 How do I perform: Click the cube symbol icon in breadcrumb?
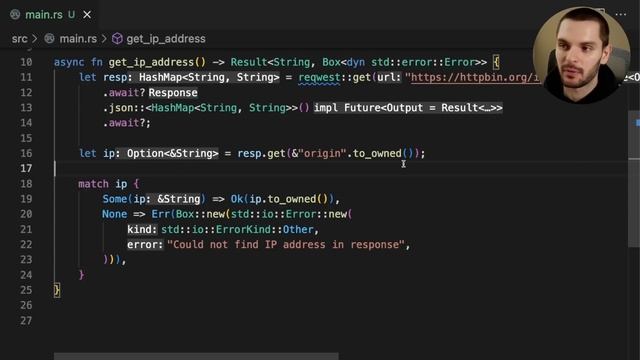tap(117, 39)
